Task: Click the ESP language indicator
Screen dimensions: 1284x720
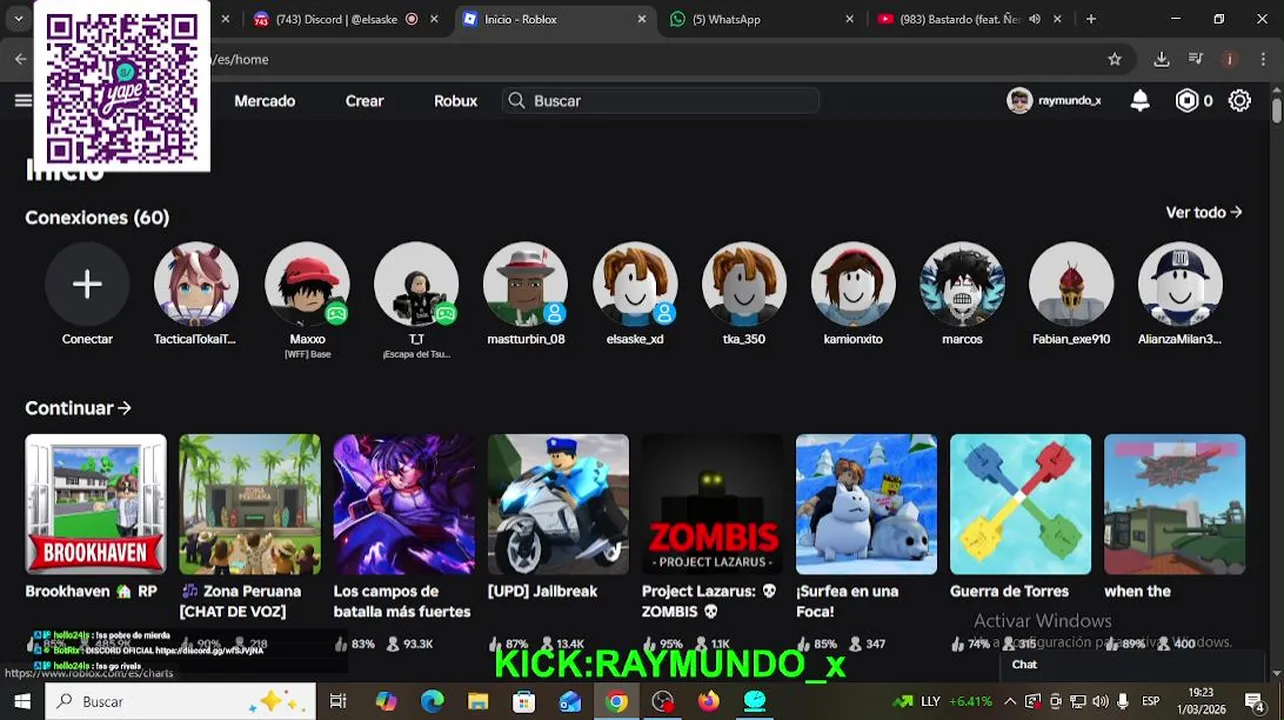Action: [1151, 701]
